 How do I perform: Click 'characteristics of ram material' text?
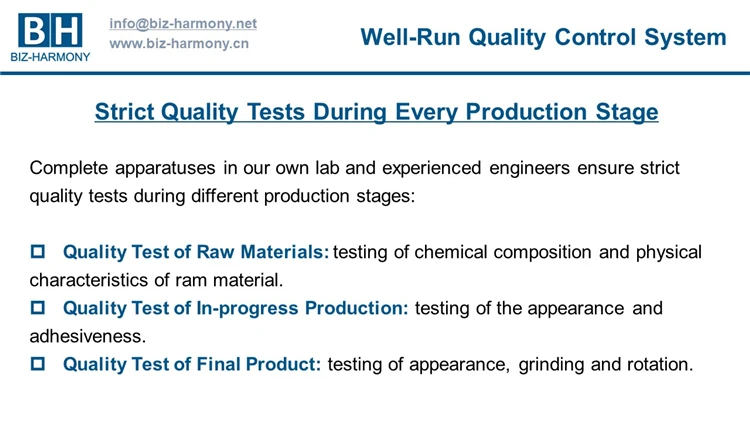(156, 280)
